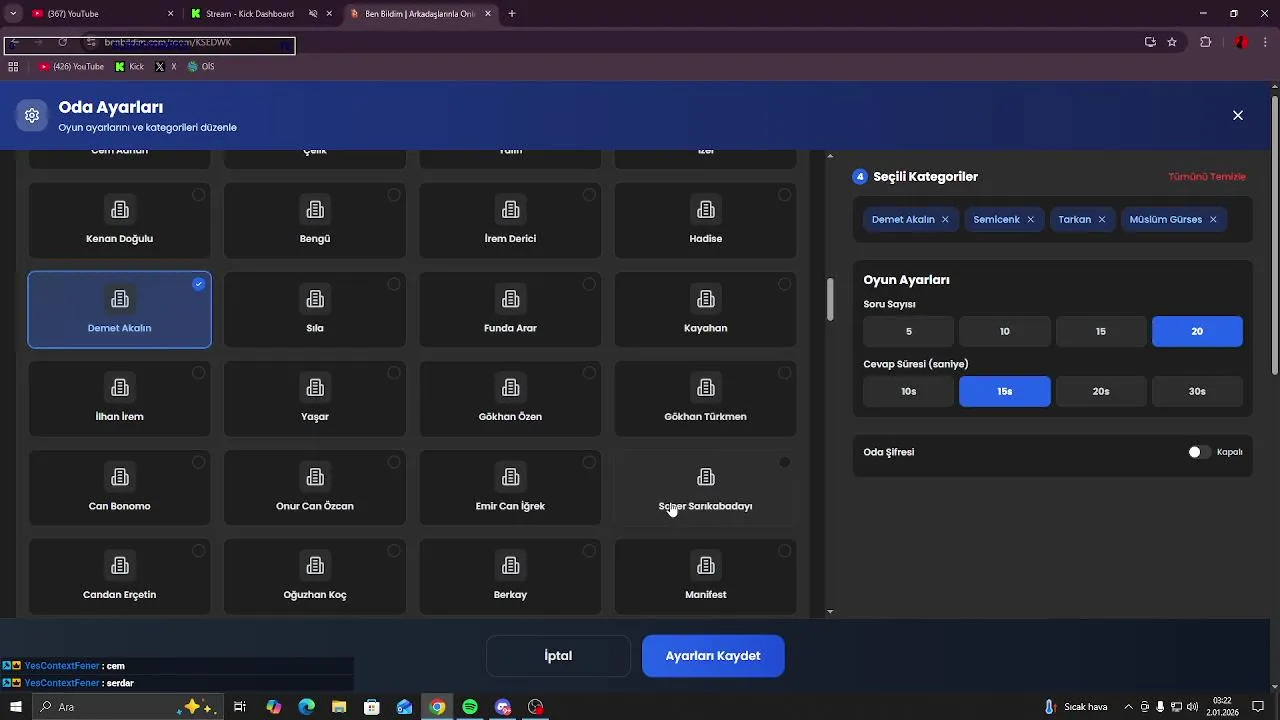Close the Oda Ayarları dialog
Image resolution: width=1280 pixels, height=720 pixels.
pos(1238,115)
